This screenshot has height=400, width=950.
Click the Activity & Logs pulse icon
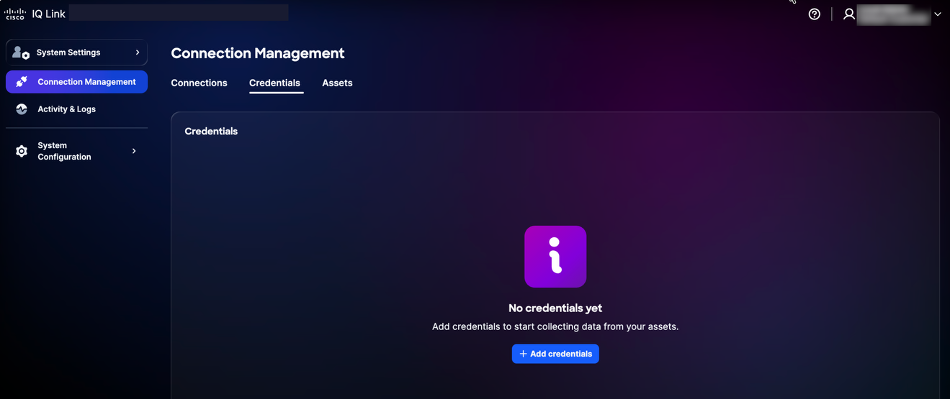coord(22,110)
